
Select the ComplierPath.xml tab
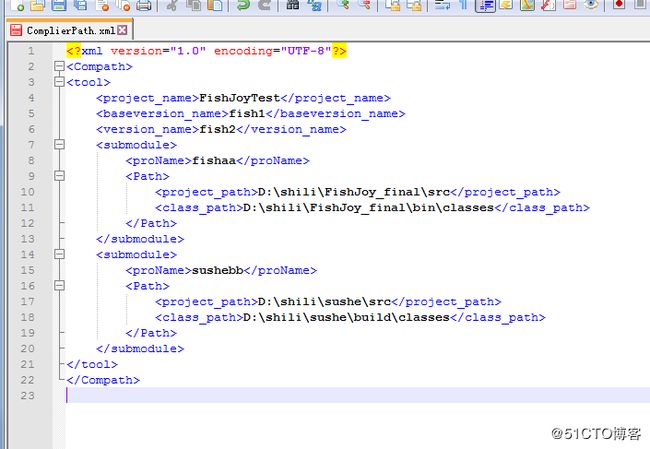[70, 30]
